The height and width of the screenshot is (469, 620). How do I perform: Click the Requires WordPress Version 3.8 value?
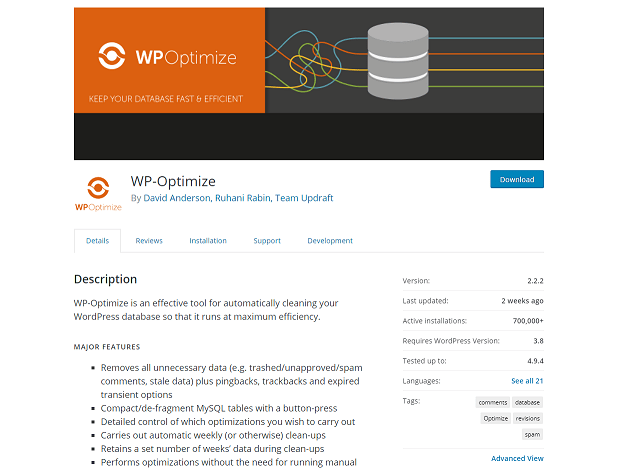[538, 340]
